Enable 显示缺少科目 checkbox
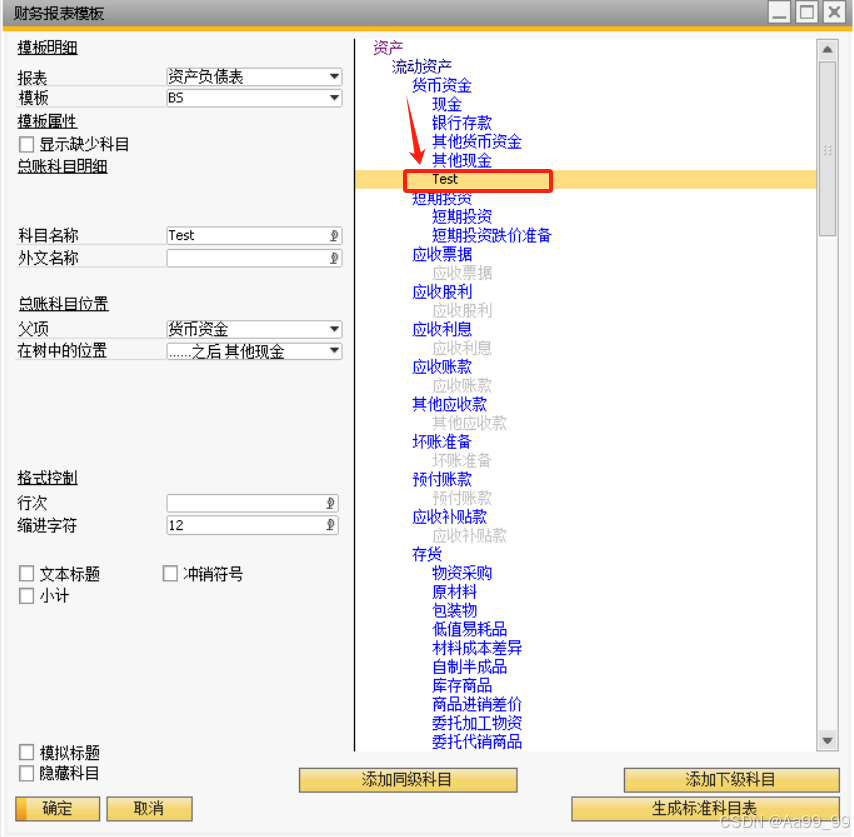Viewport: 854px width, 837px height. point(26,144)
